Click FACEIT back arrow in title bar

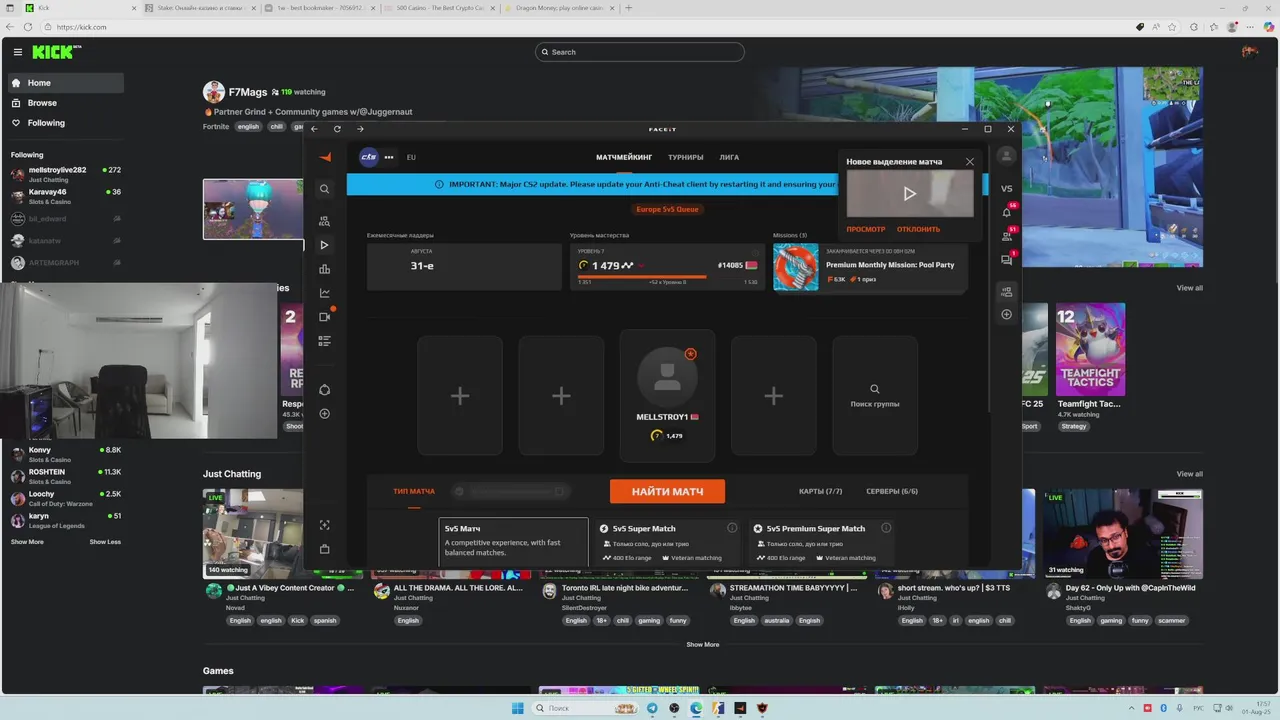point(314,129)
